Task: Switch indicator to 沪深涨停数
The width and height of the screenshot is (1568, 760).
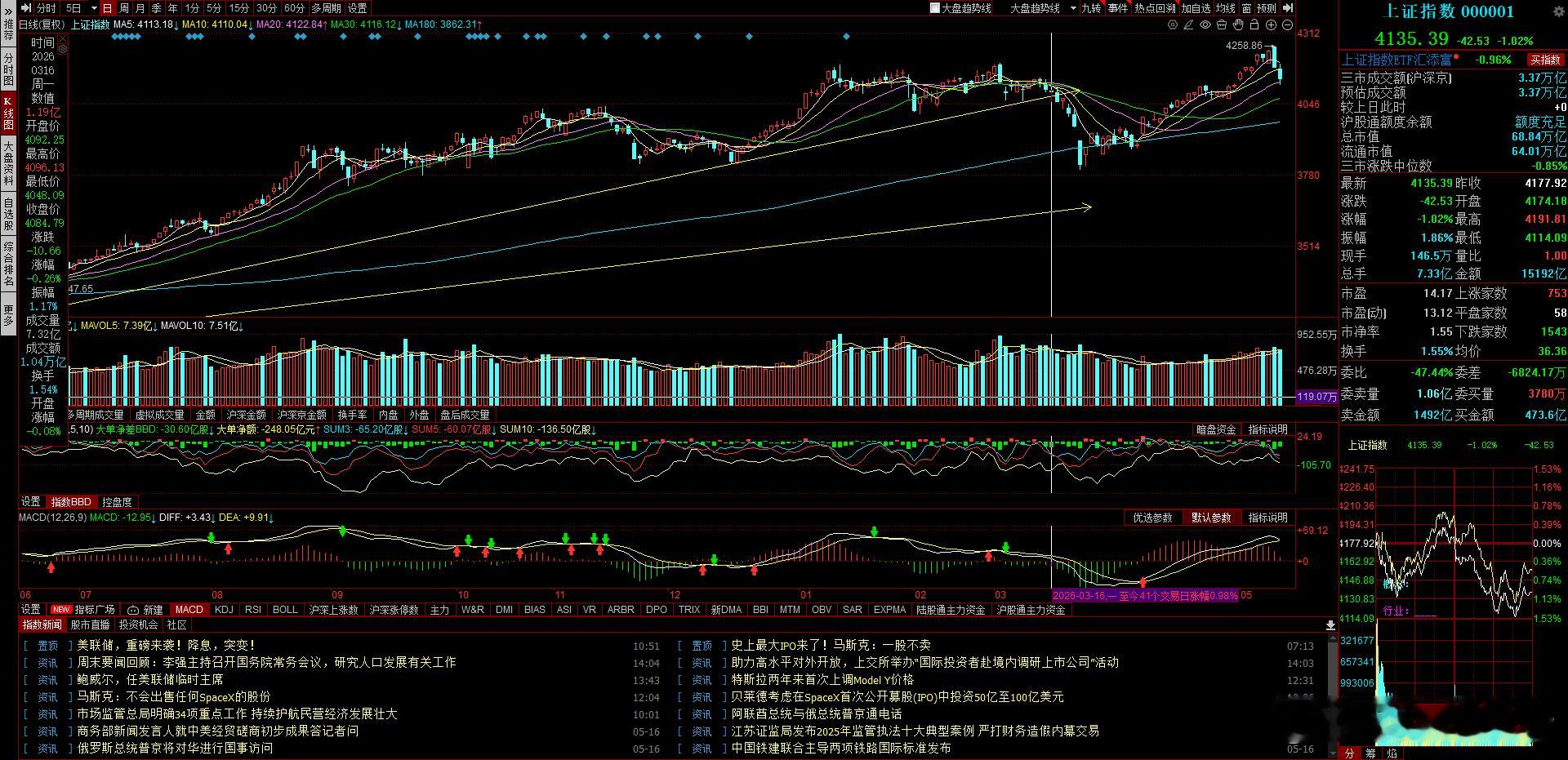Action: [394, 610]
